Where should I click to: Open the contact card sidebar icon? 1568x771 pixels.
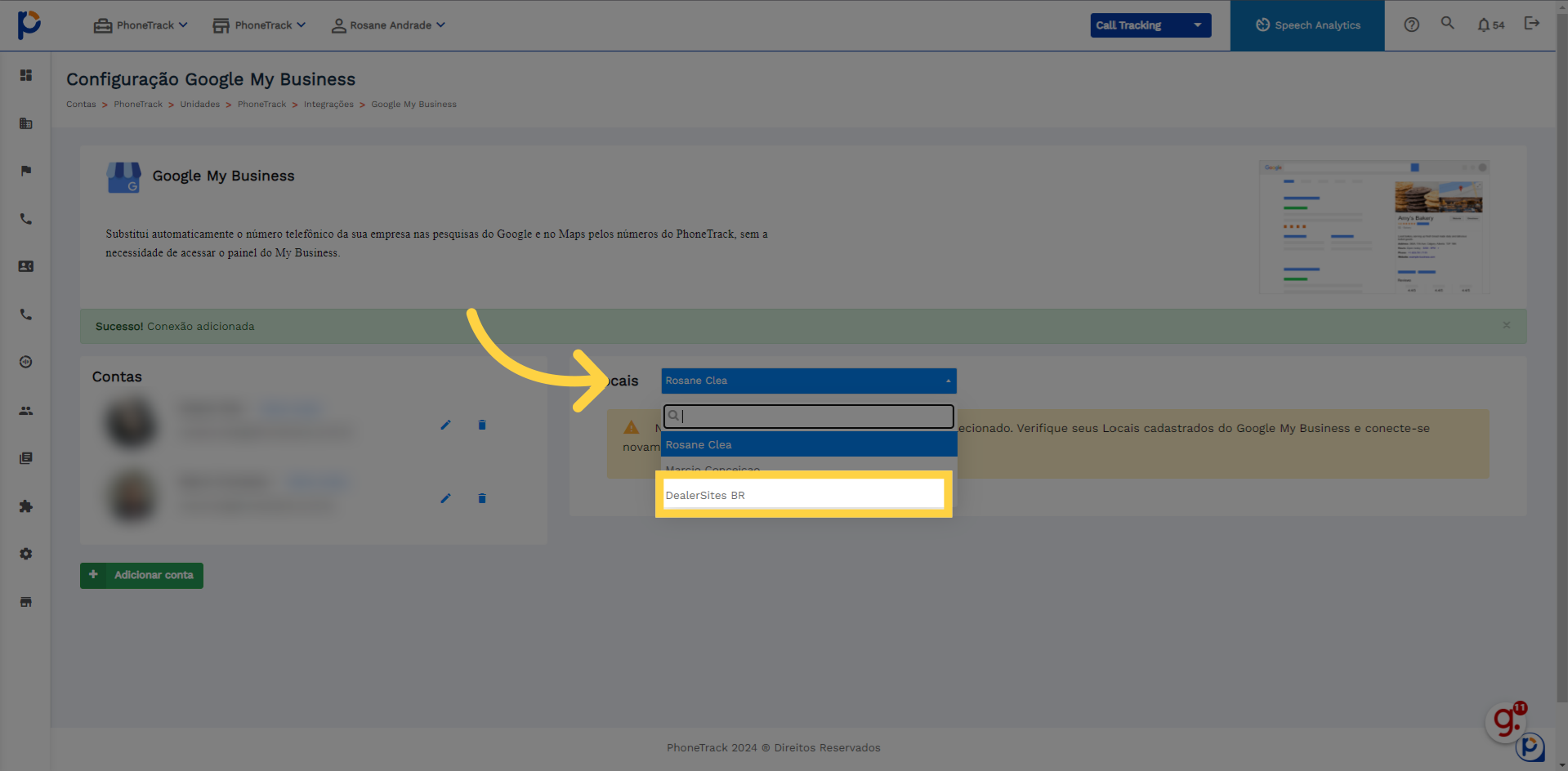point(26,266)
